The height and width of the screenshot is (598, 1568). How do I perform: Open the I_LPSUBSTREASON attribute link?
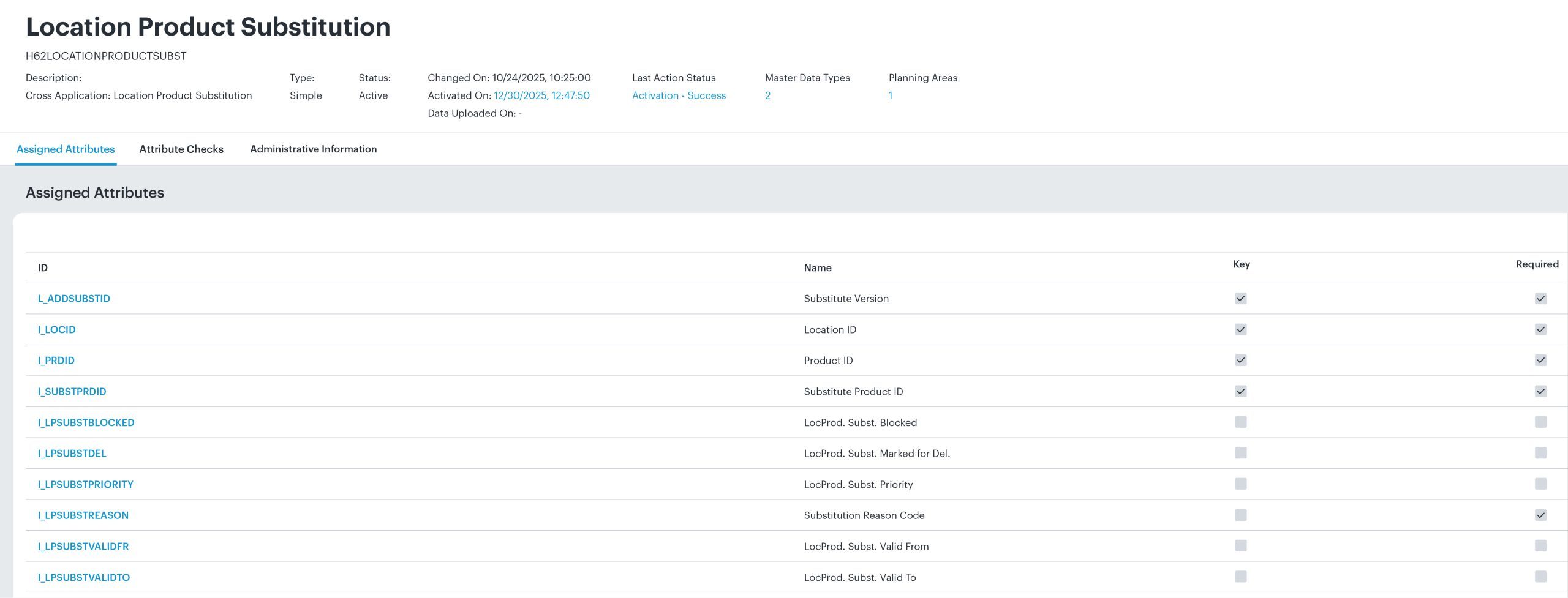pos(83,515)
